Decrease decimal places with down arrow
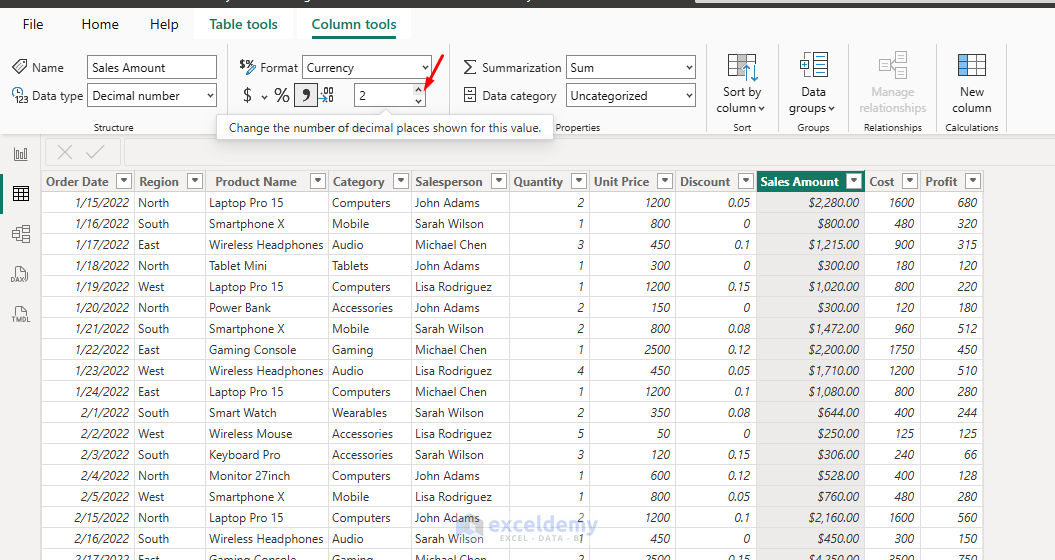Viewport: 1055px width, 560px height. (419, 101)
